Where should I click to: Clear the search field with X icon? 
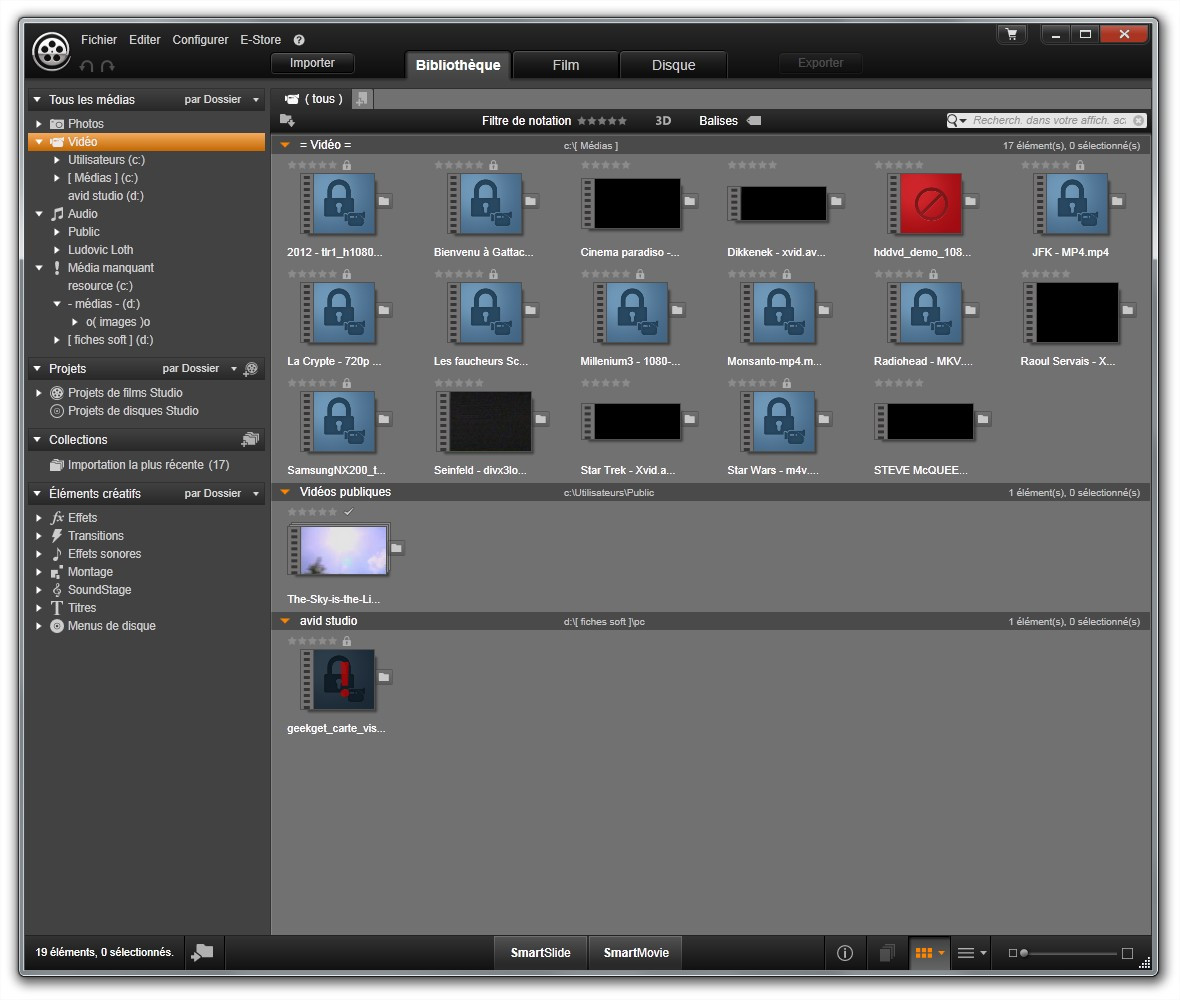coord(1139,120)
